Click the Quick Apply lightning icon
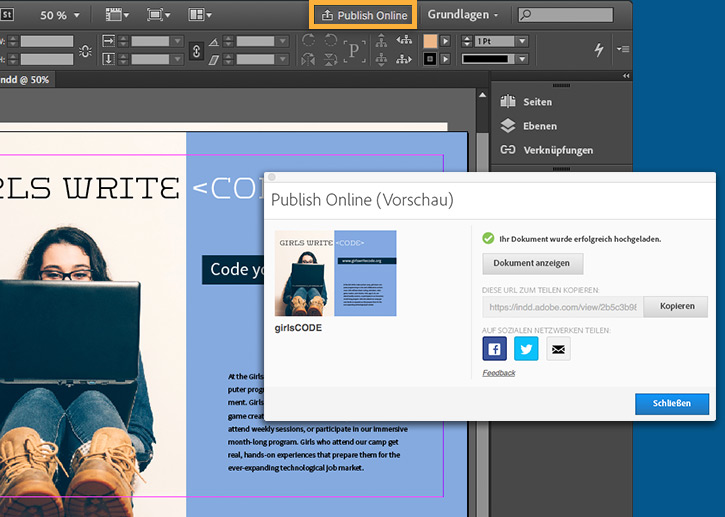Viewport: 725px width, 517px height. (x=599, y=49)
